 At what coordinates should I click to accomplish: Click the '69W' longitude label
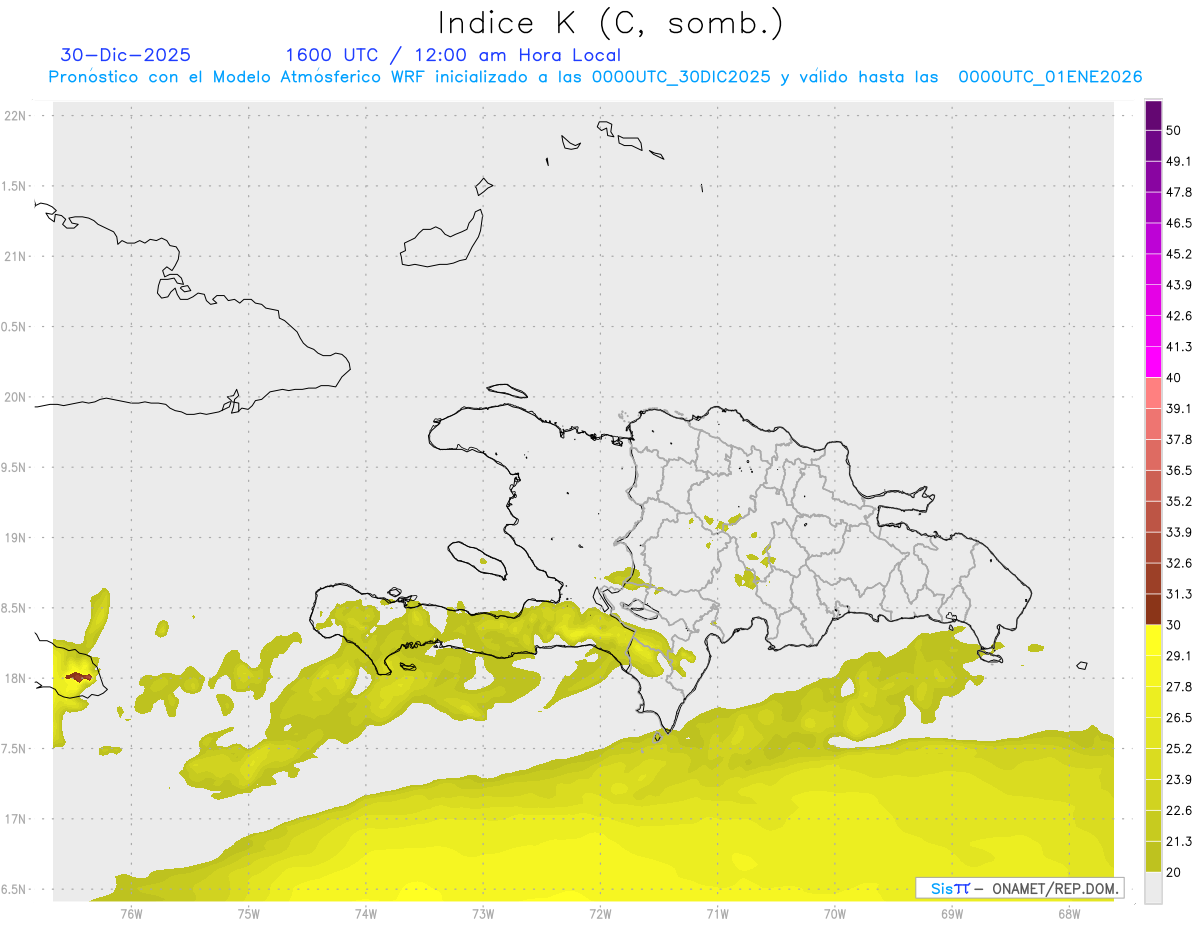click(952, 913)
